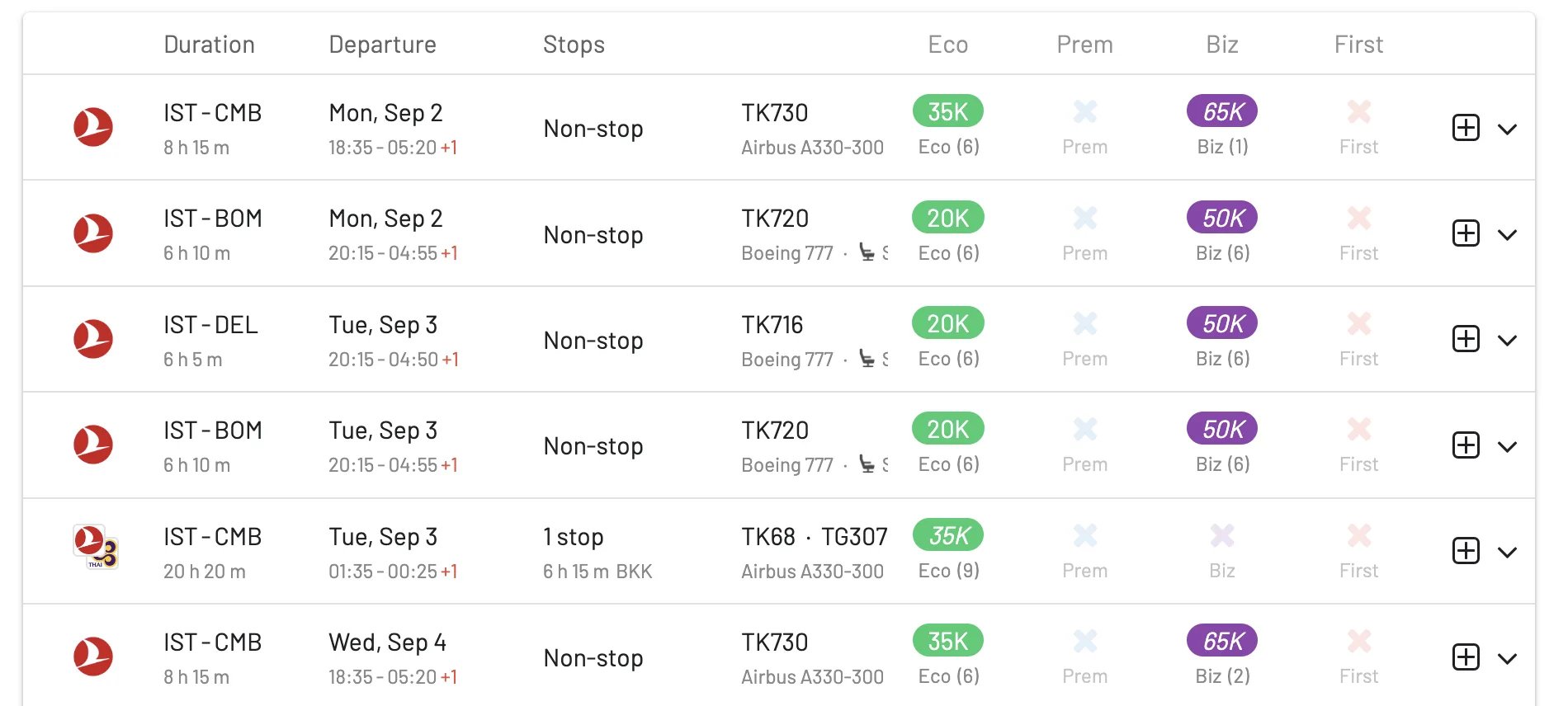Expand the 1 stop IST-CMB flight chevron
This screenshot has width=1568, height=706.
tap(1507, 553)
